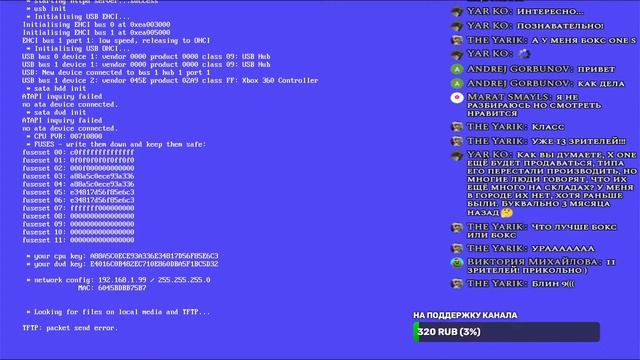
Task: Click the 'fuseset 05' line
Action: pos(78,192)
